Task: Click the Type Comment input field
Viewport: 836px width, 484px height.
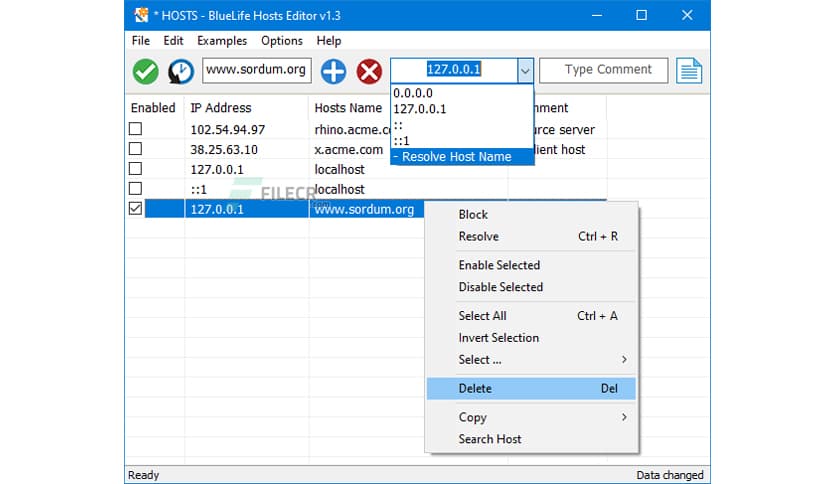Action: click(x=604, y=70)
